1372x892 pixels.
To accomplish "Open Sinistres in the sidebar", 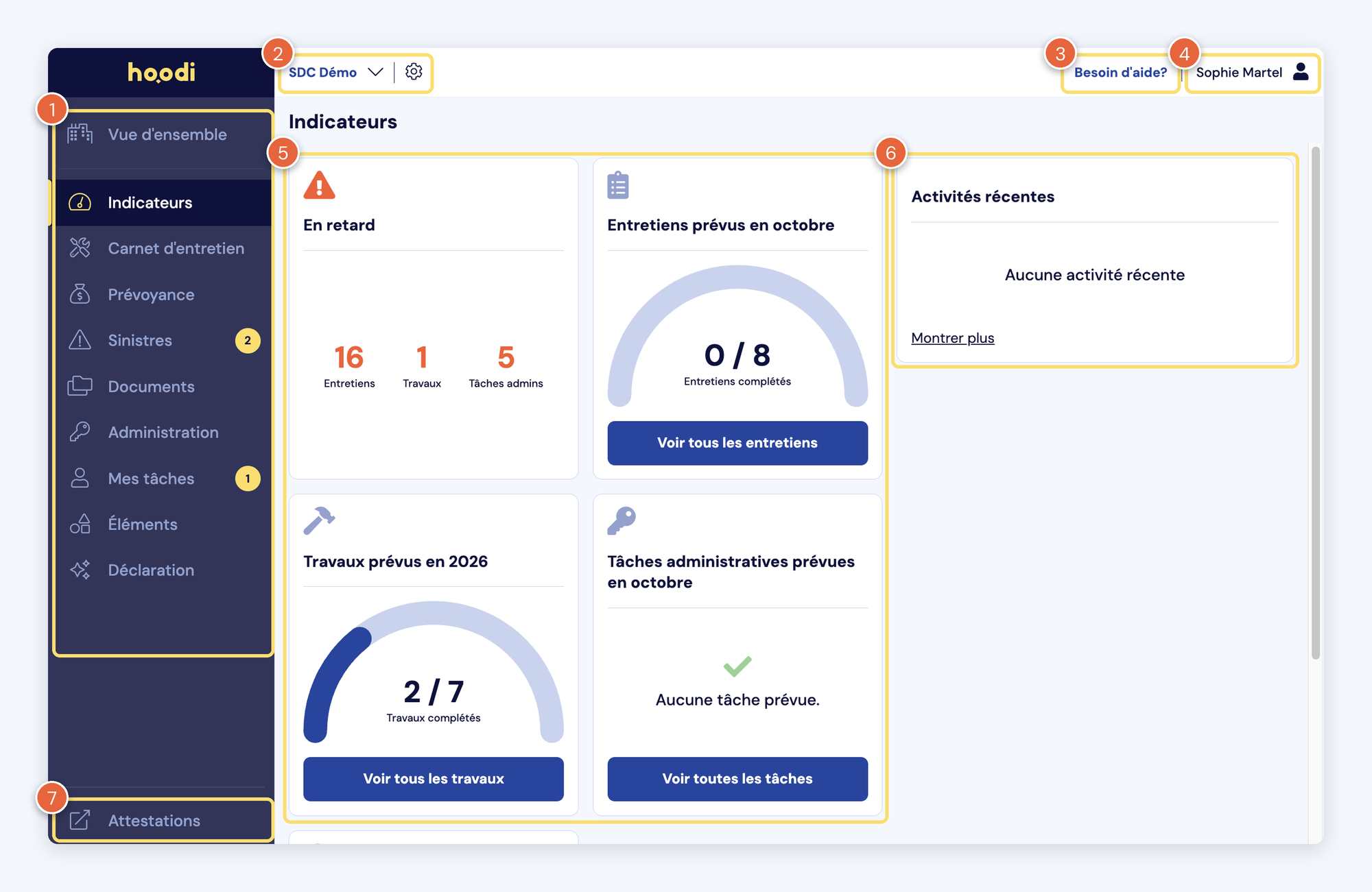I will click(x=164, y=340).
